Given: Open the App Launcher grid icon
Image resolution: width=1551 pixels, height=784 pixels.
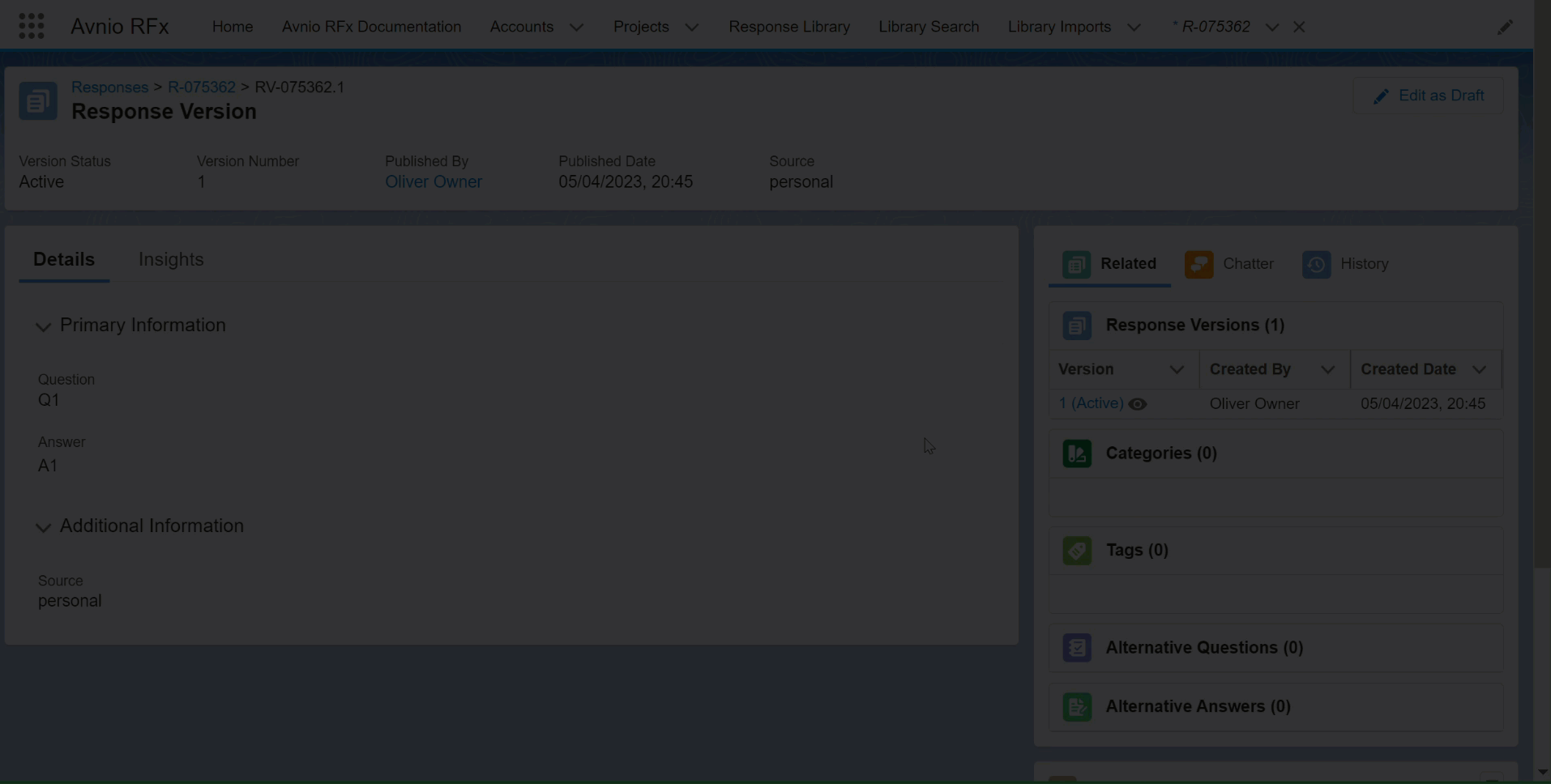Looking at the screenshot, I should point(32,27).
